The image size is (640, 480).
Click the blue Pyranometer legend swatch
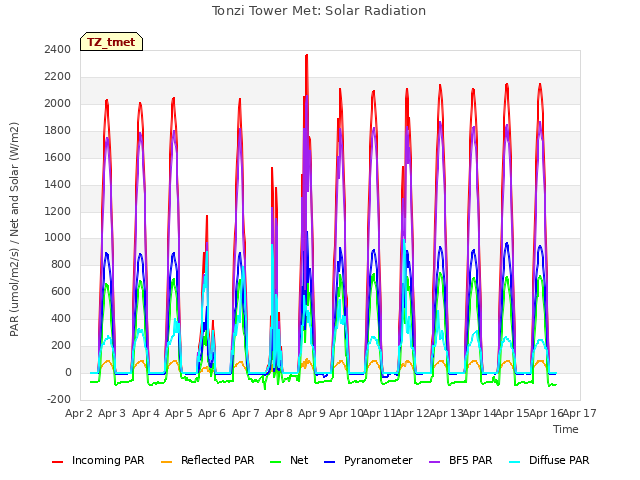click(x=329, y=461)
